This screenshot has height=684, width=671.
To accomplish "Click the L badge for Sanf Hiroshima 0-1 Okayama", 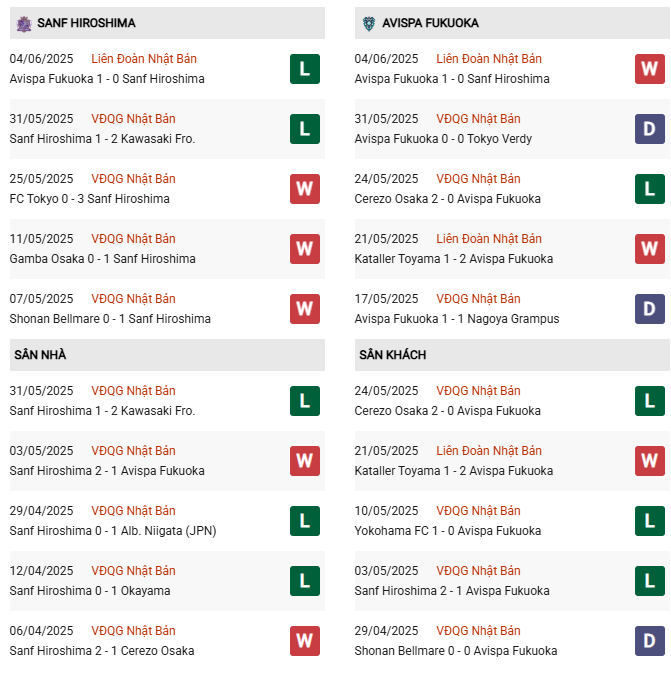I will click(305, 581).
